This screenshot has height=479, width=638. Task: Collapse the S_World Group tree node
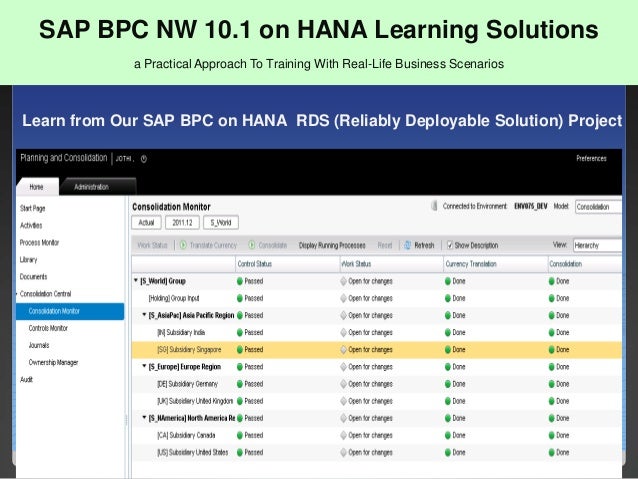[136, 280]
